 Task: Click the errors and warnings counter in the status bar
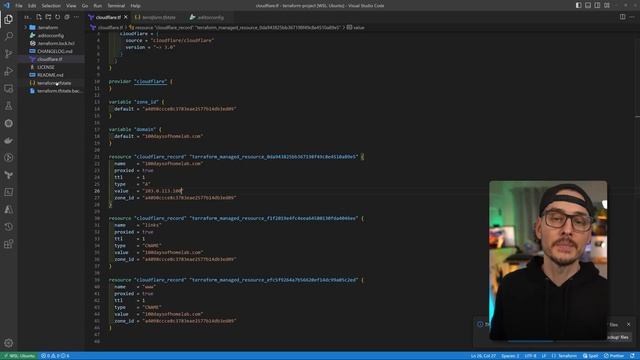click(x=55, y=356)
